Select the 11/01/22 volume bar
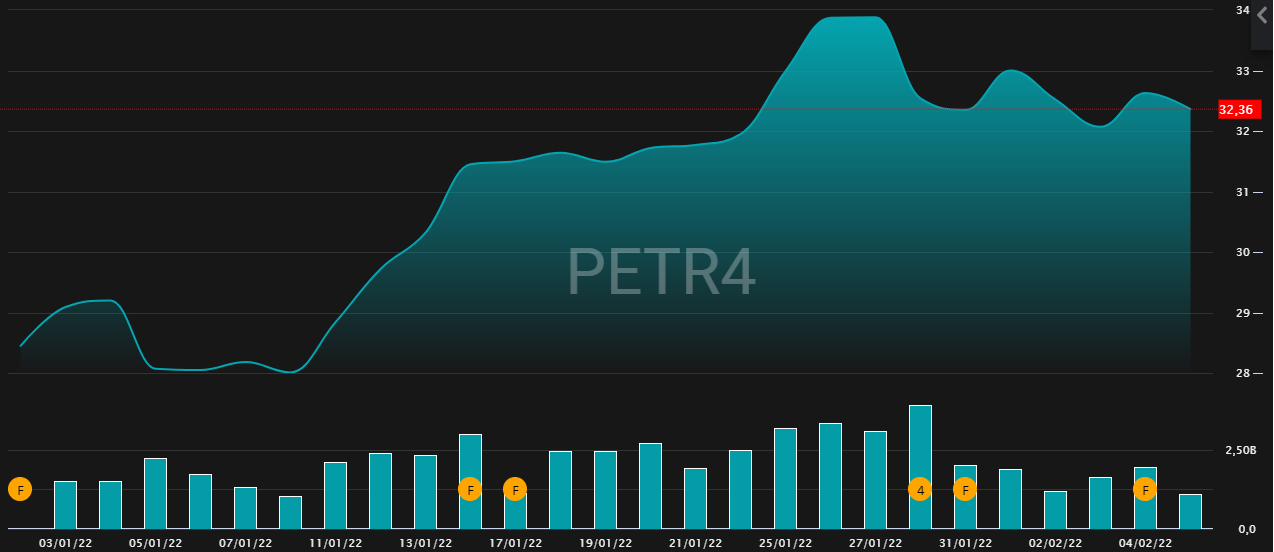Screen dimensions: 1274x552 (335, 495)
